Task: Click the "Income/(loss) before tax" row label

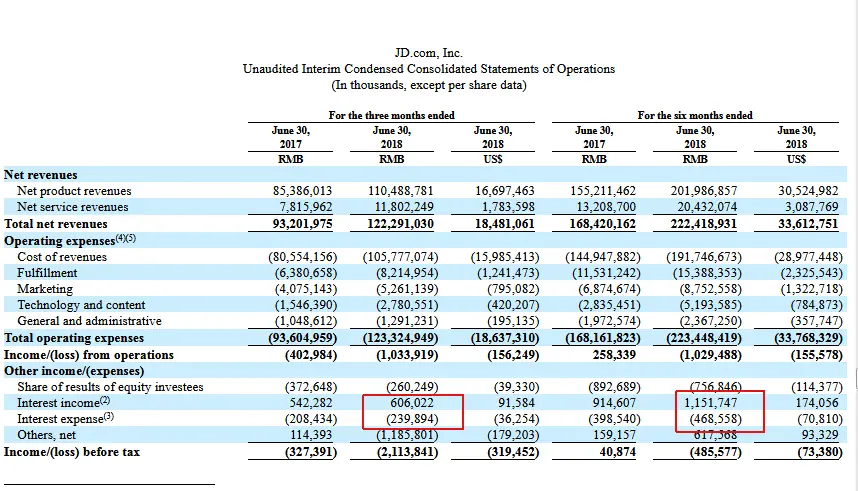Action: (x=72, y=452)
